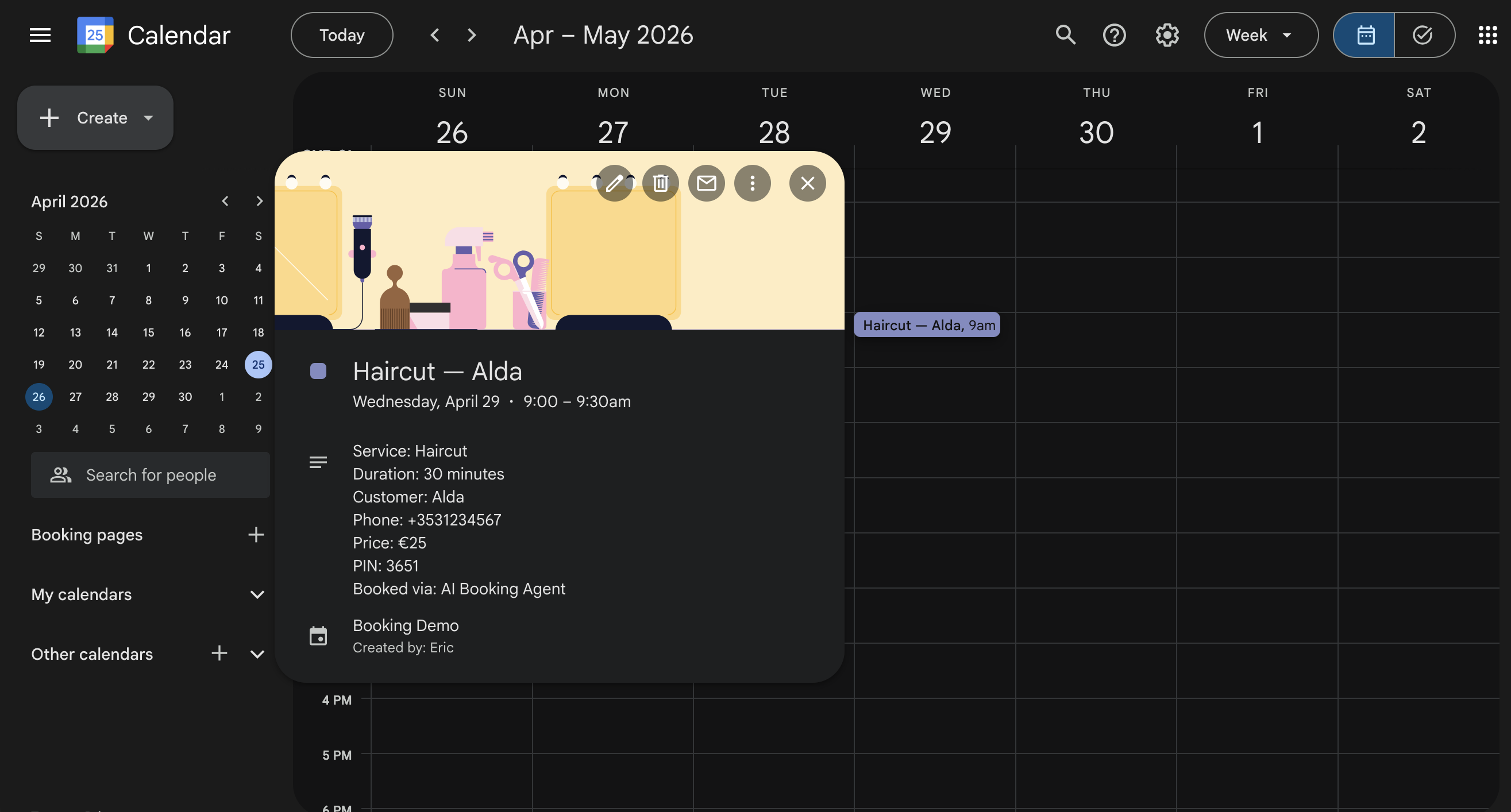
Task: Open Saturday 2 day header
Action: [x=1419, y=132]
